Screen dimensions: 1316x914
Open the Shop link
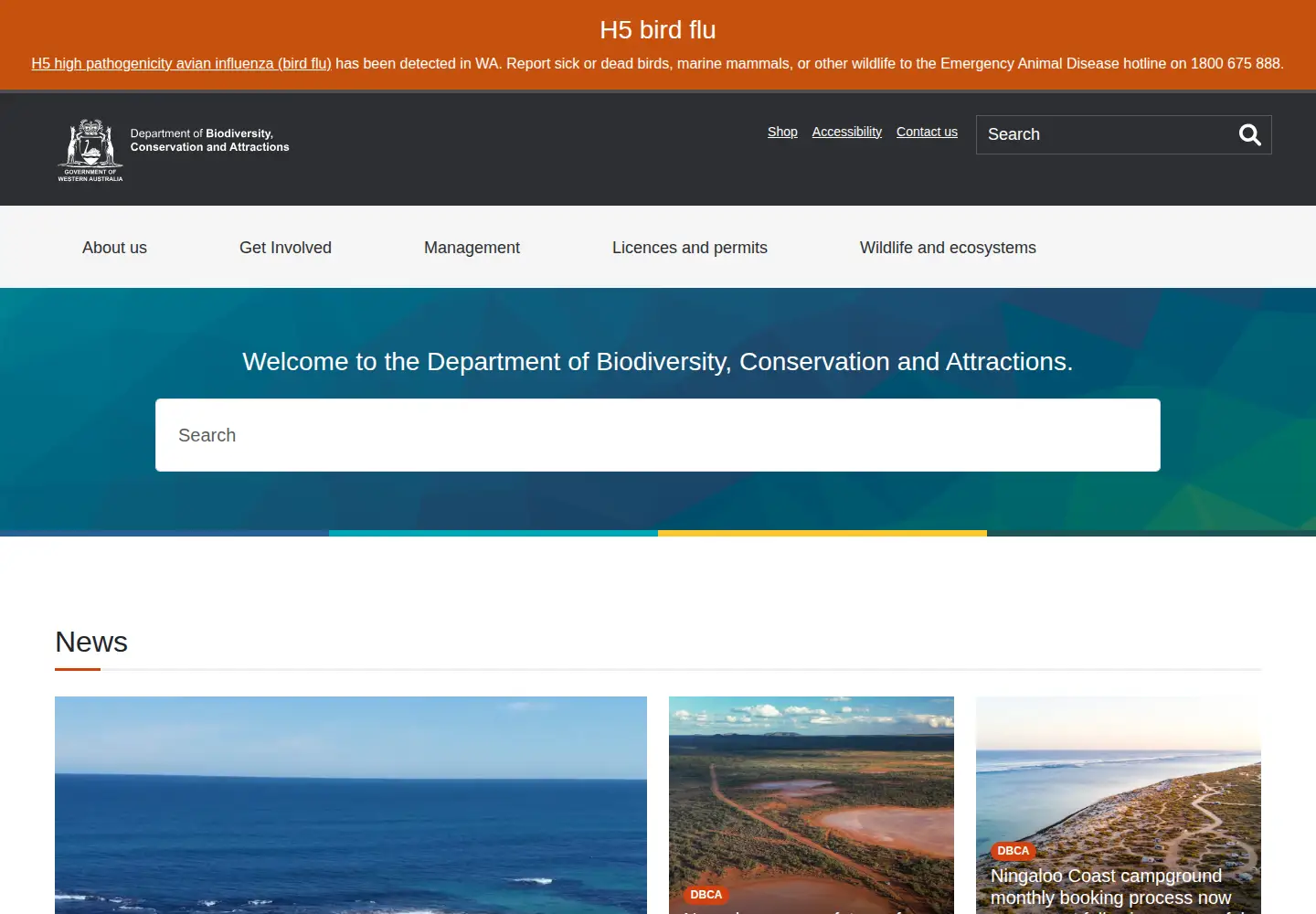click(x=782, y=132)
